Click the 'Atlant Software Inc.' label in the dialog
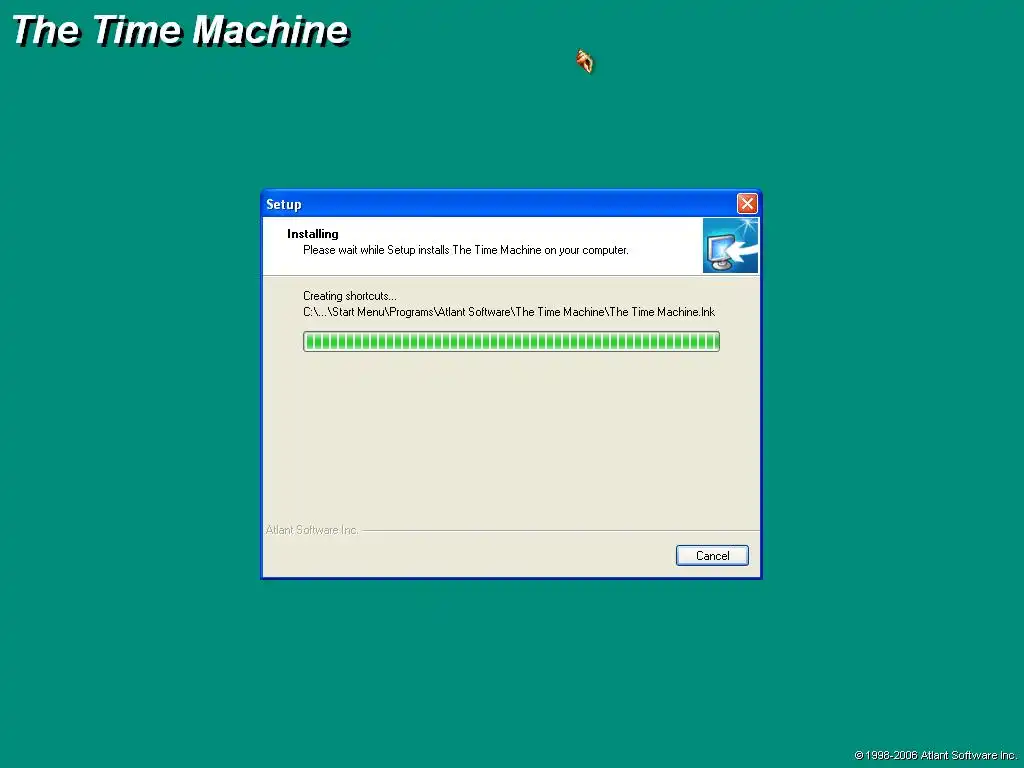Image resolution: width=1024 pixels, height=768 pixels. pyautogui.click(x=312, y=530)
